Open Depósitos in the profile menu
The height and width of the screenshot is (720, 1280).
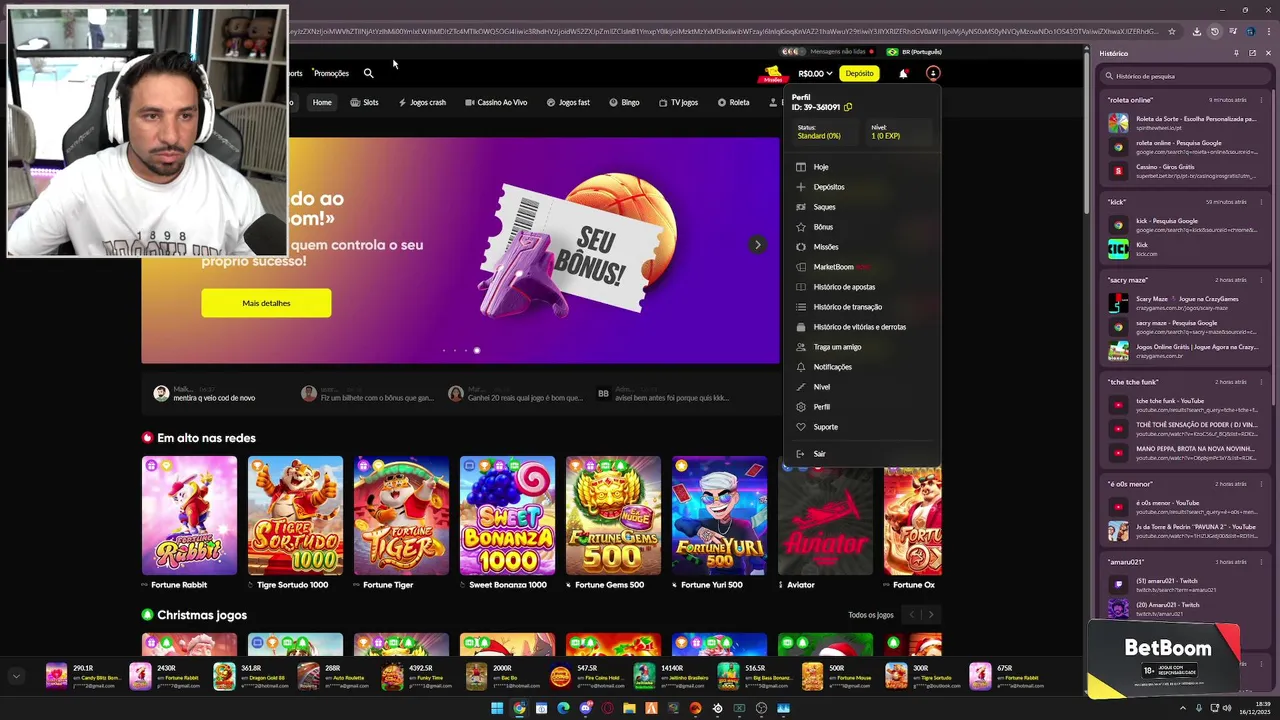[x=829, y=187]
